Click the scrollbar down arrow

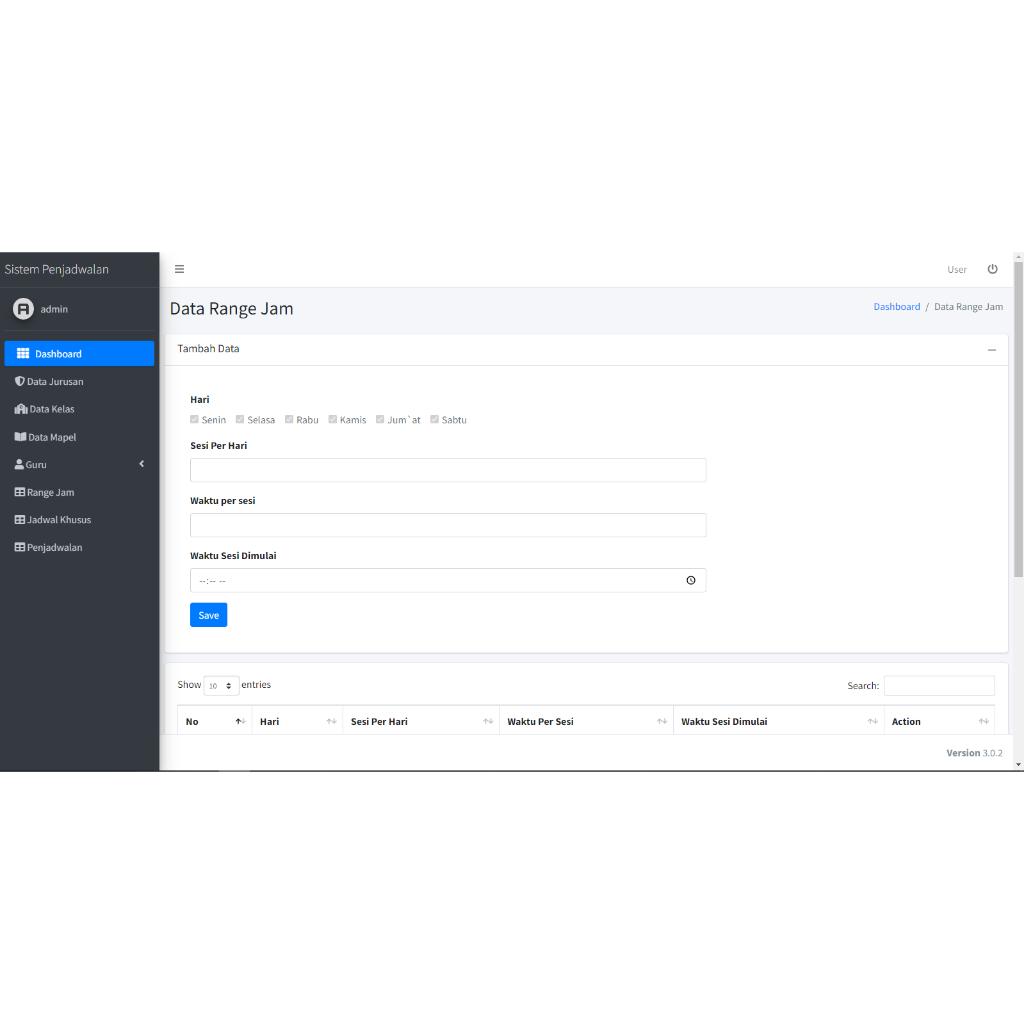tap(1018, 764)
